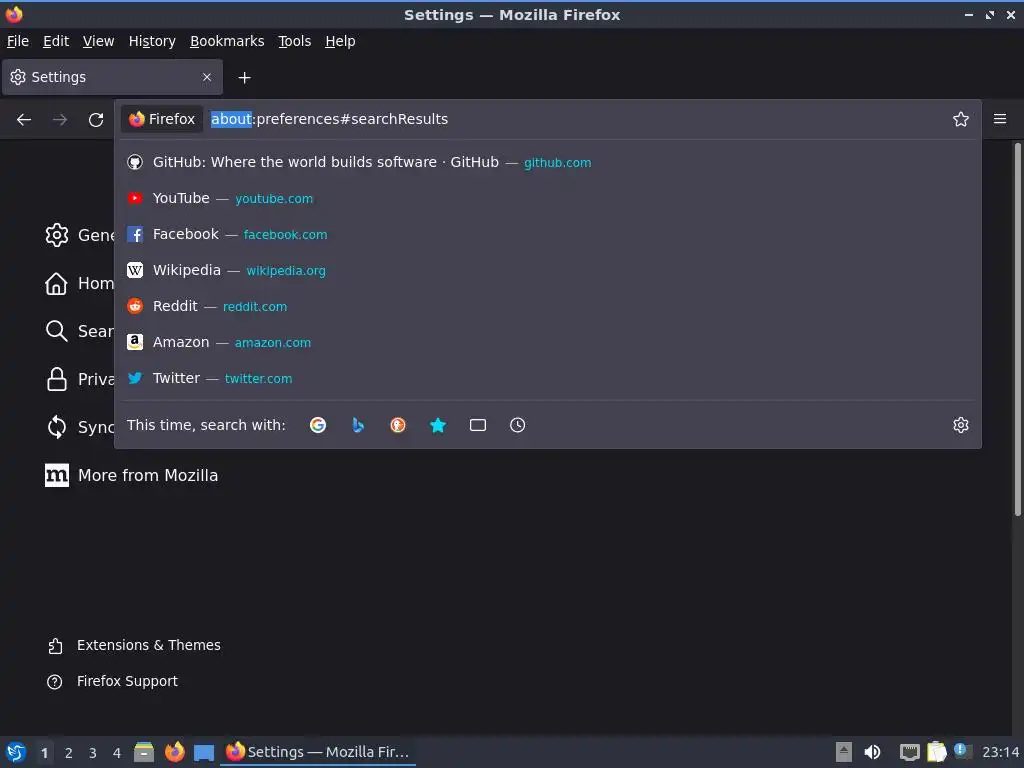Open the History menu
Screen dimensions: 1024x768
click(x=152, y=41)
